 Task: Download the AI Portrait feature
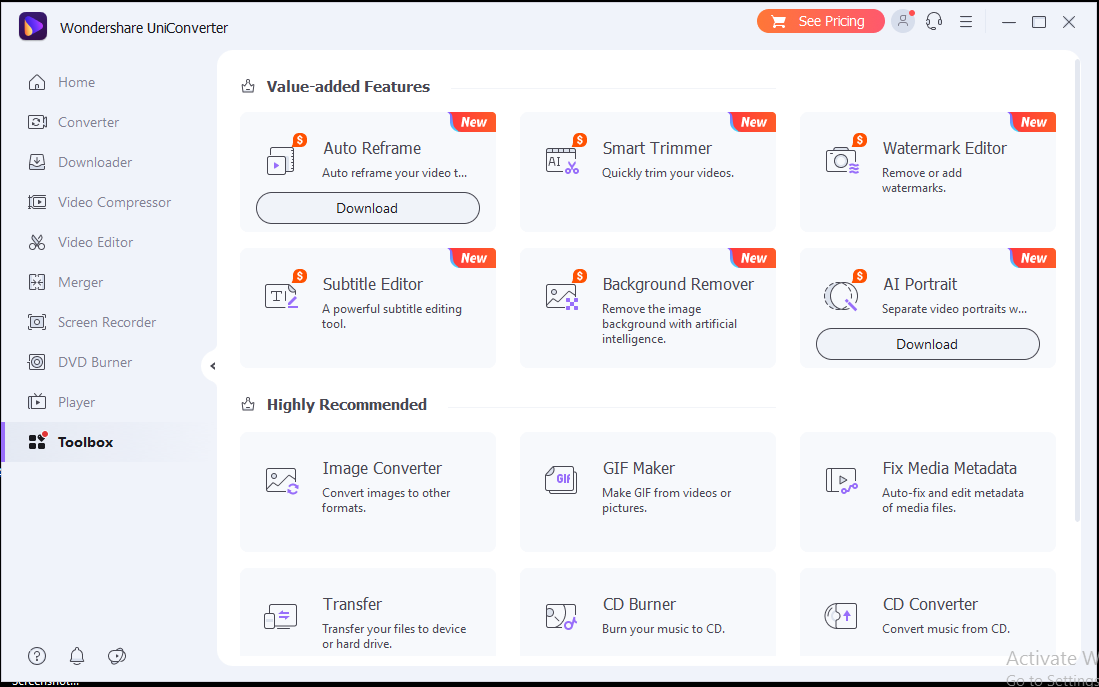pos(927,344)
